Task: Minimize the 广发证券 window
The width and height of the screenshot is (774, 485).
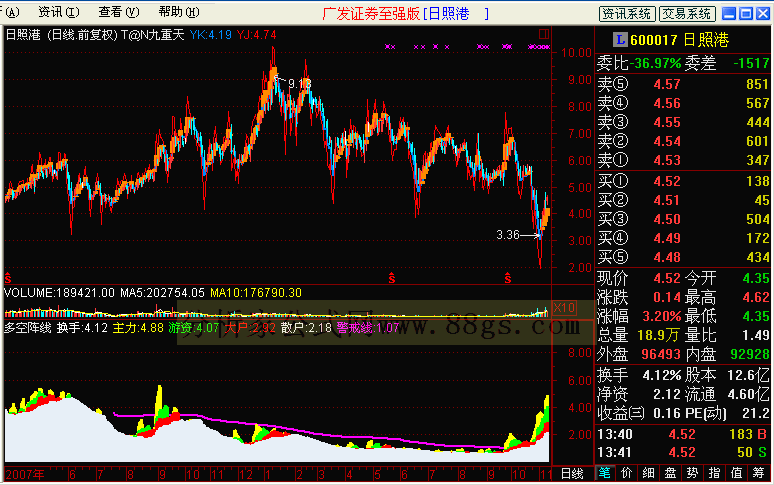Action: tap(729, 13)
